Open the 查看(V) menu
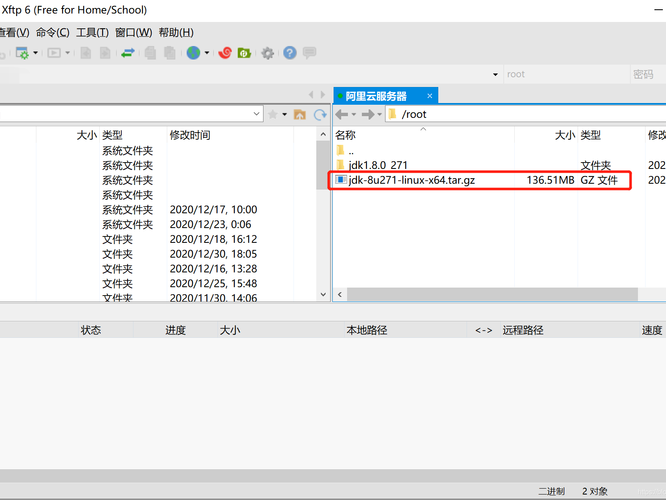 pos(14,33)
